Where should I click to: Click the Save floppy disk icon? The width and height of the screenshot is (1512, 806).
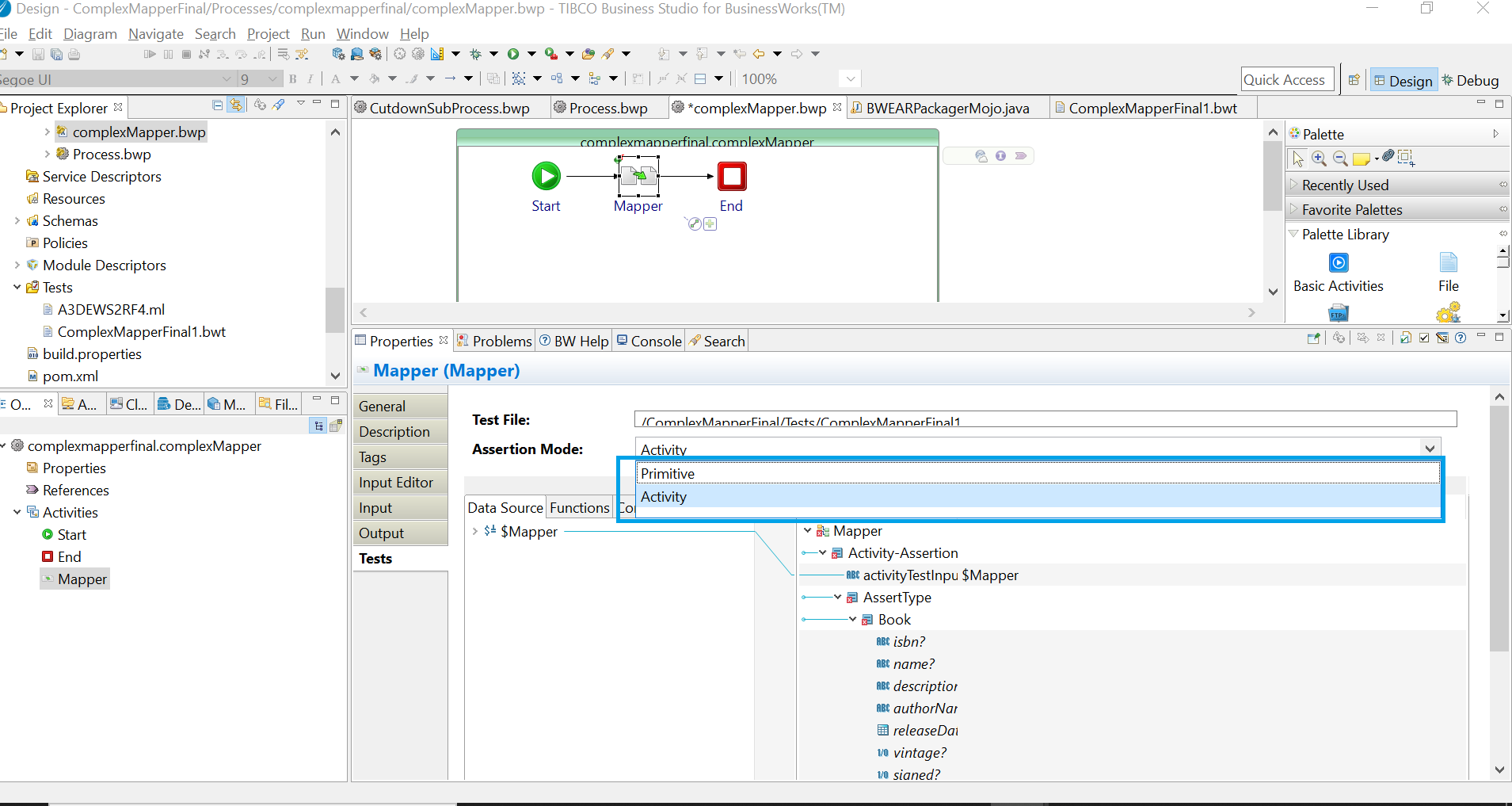point(38,55)
